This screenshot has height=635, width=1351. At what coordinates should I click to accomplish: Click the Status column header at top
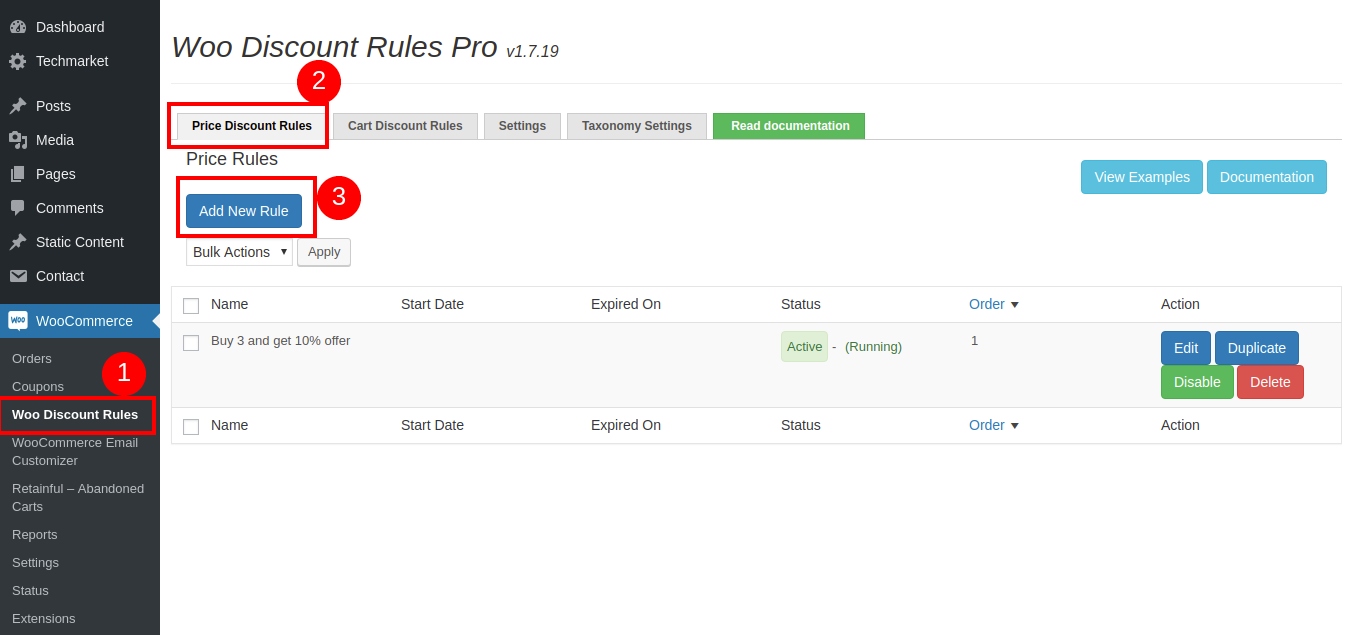801,304
